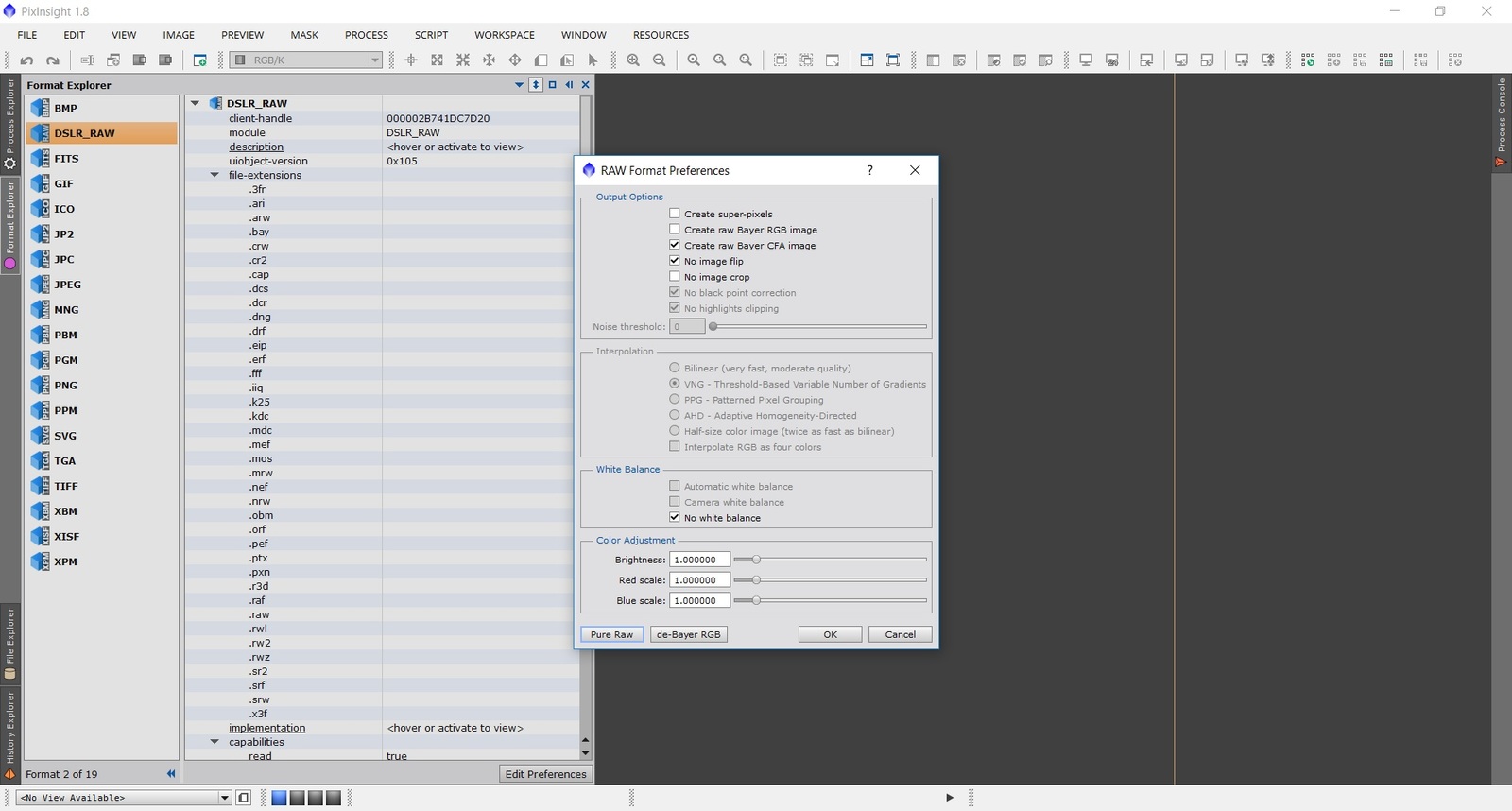Click the new window icon with green plus
Image resolution: width=1512 pixels, height=811 pixels.
199,60
